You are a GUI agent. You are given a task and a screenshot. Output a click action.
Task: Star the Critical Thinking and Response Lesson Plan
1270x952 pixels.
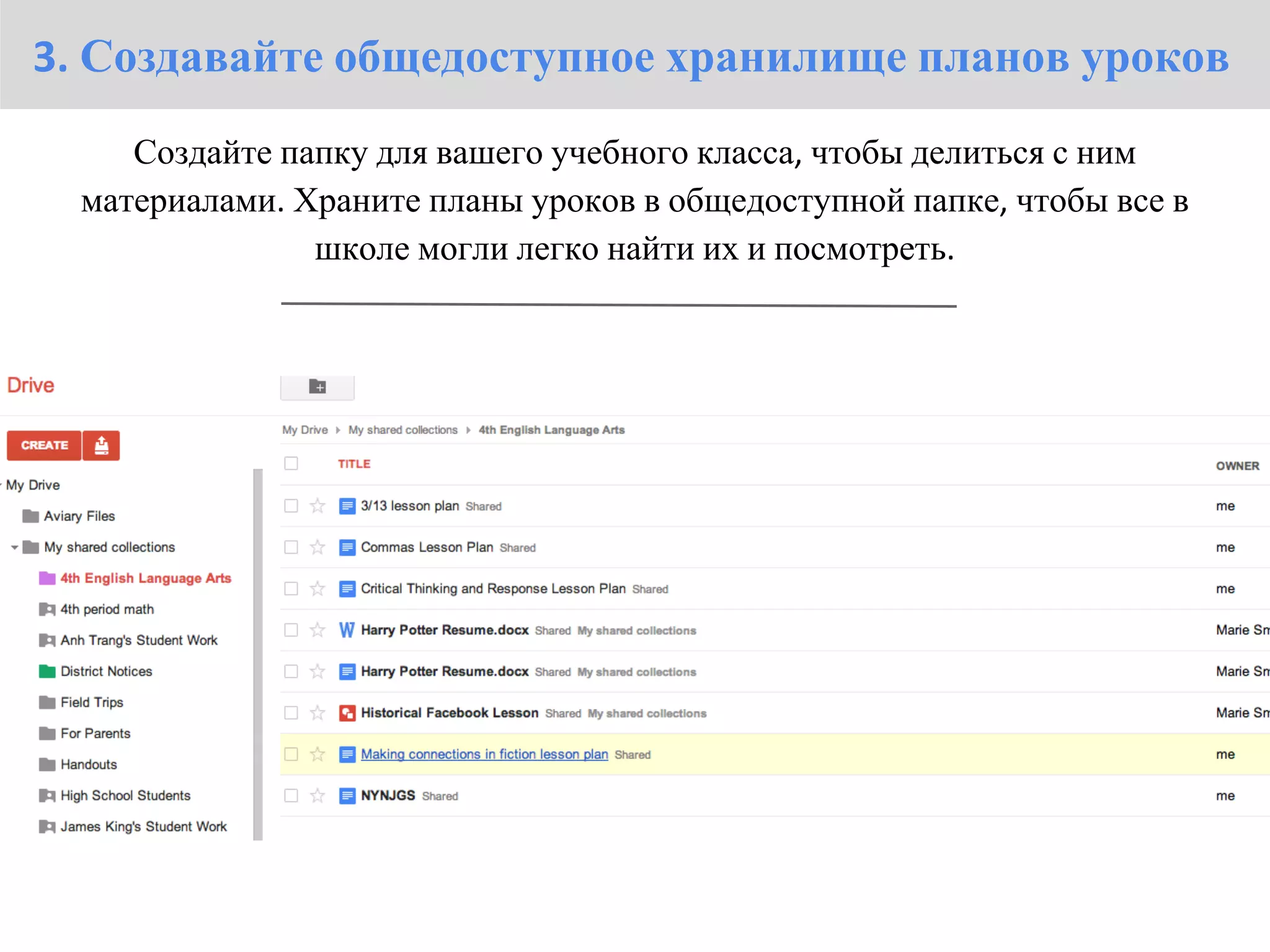[x=317, y=589]
